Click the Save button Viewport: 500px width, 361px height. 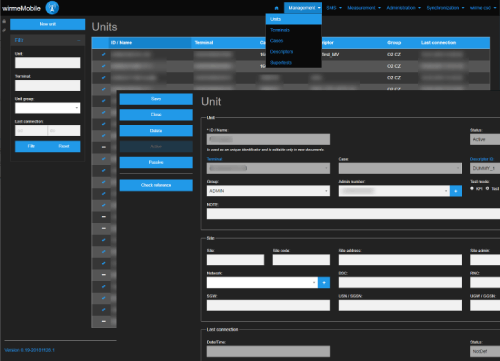click(156, 99)
